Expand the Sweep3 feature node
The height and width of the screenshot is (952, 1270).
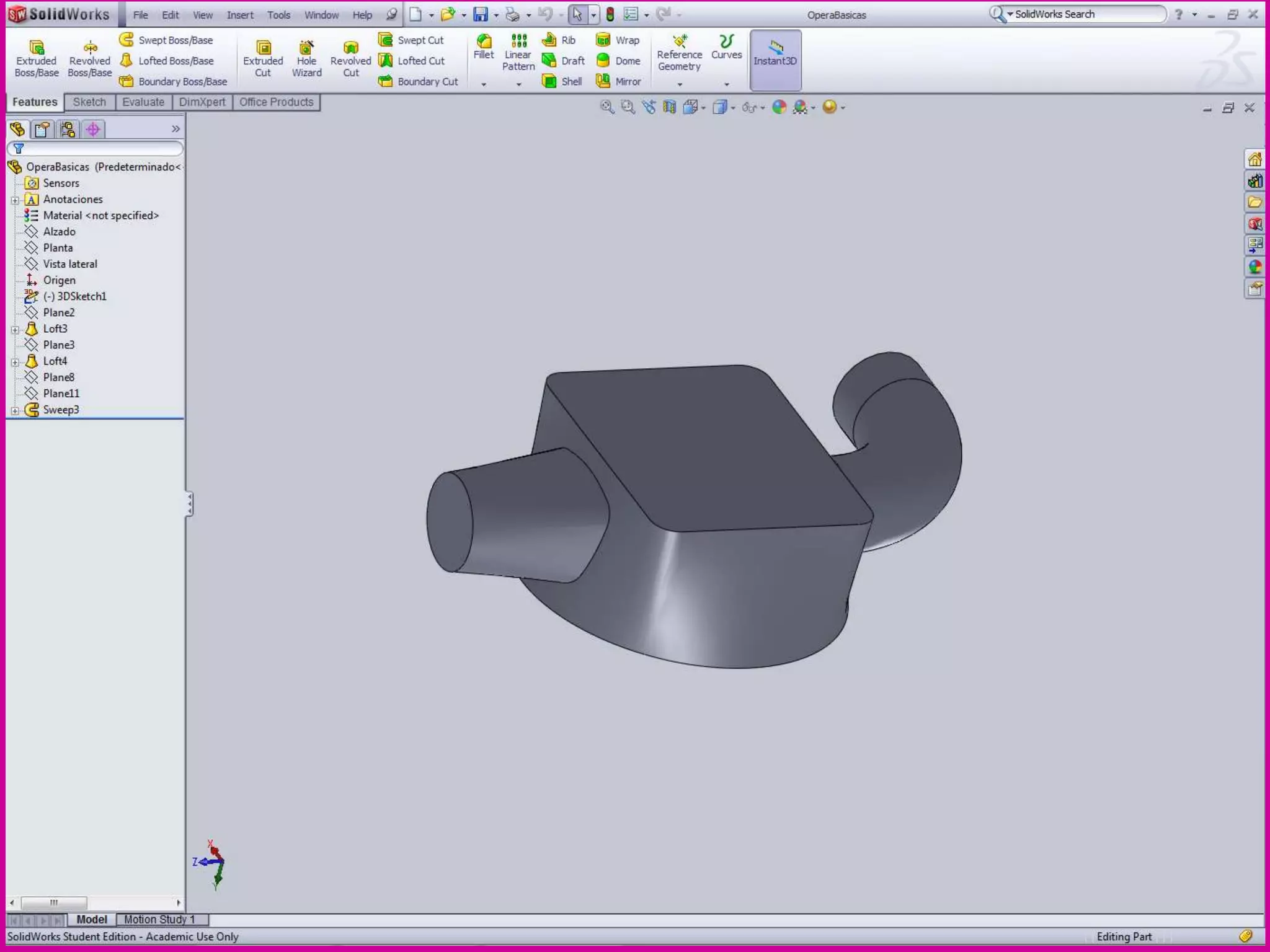[x=15, y=410]
